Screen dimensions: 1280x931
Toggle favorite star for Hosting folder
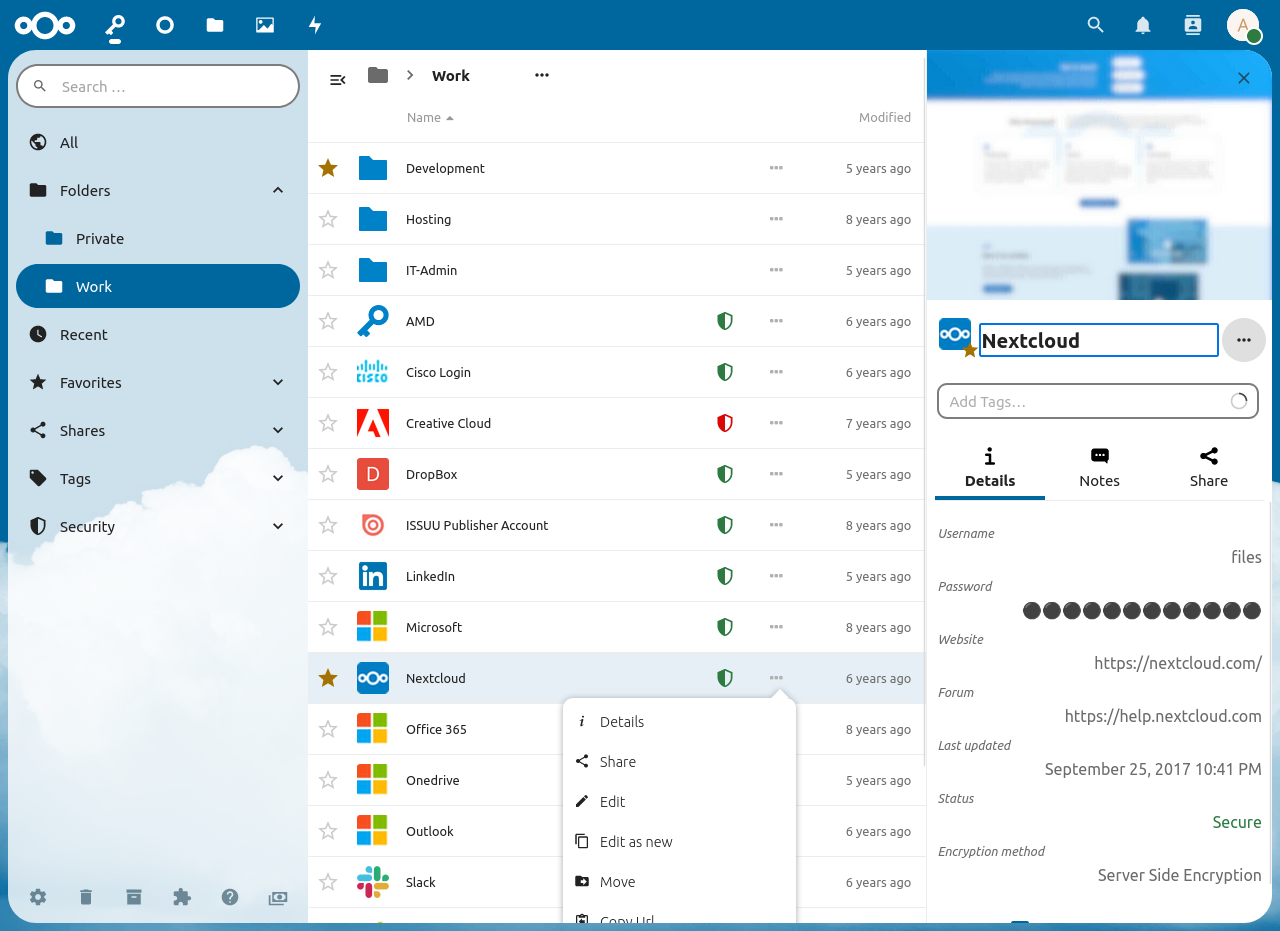(328, 219)
